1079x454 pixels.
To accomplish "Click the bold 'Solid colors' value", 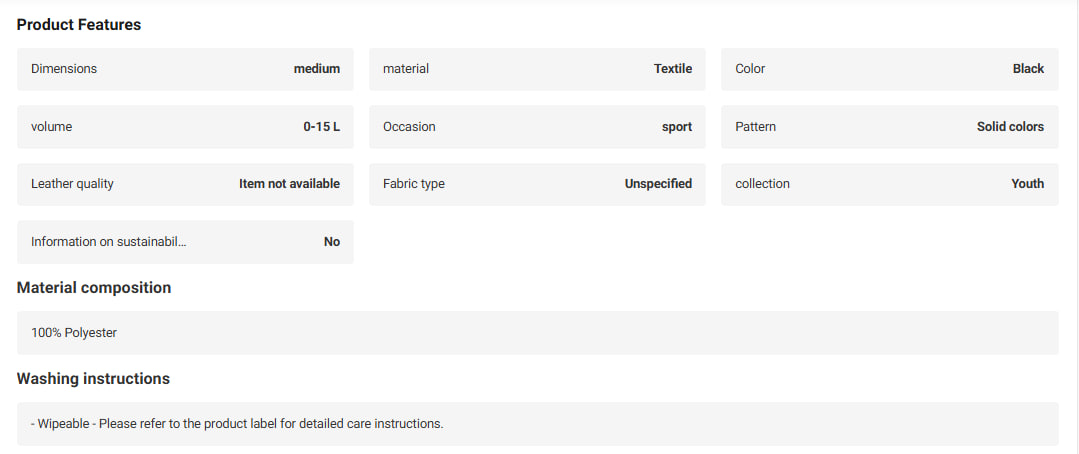I will pos(1010,127).
